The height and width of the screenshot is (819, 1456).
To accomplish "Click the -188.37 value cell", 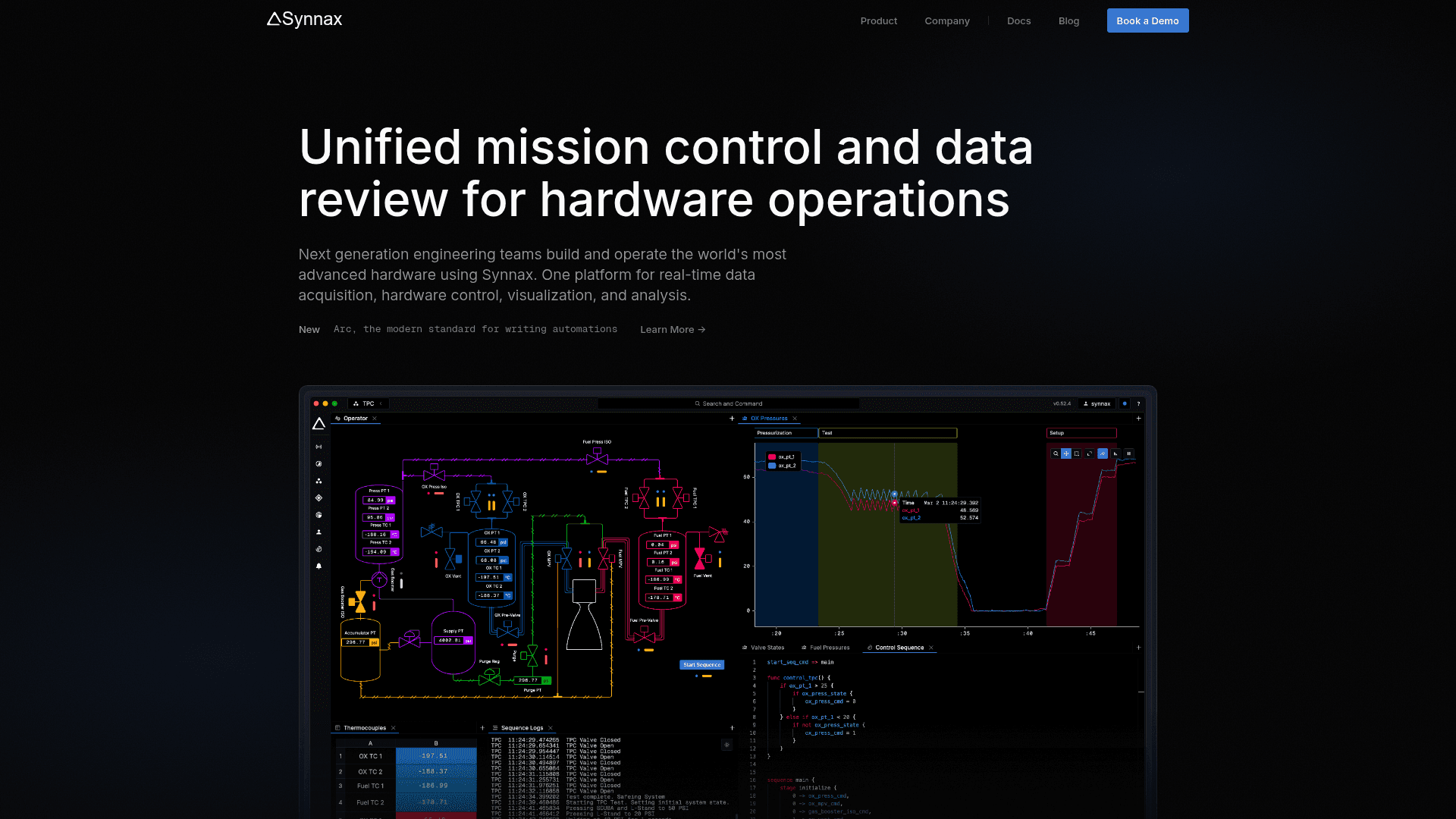I will pyautogui.click(x=436, y=771).
